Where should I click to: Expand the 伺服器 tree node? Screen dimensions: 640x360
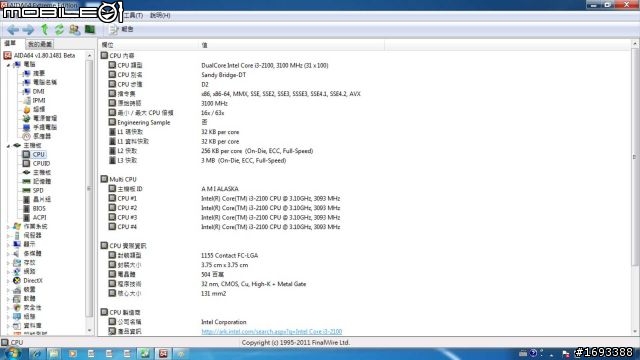(x=8, y=236)
